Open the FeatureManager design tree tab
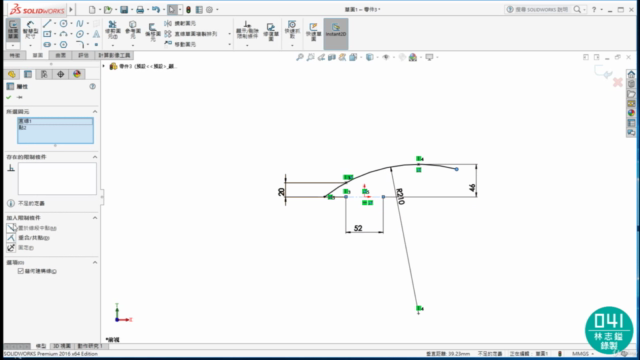 [11, 74]
